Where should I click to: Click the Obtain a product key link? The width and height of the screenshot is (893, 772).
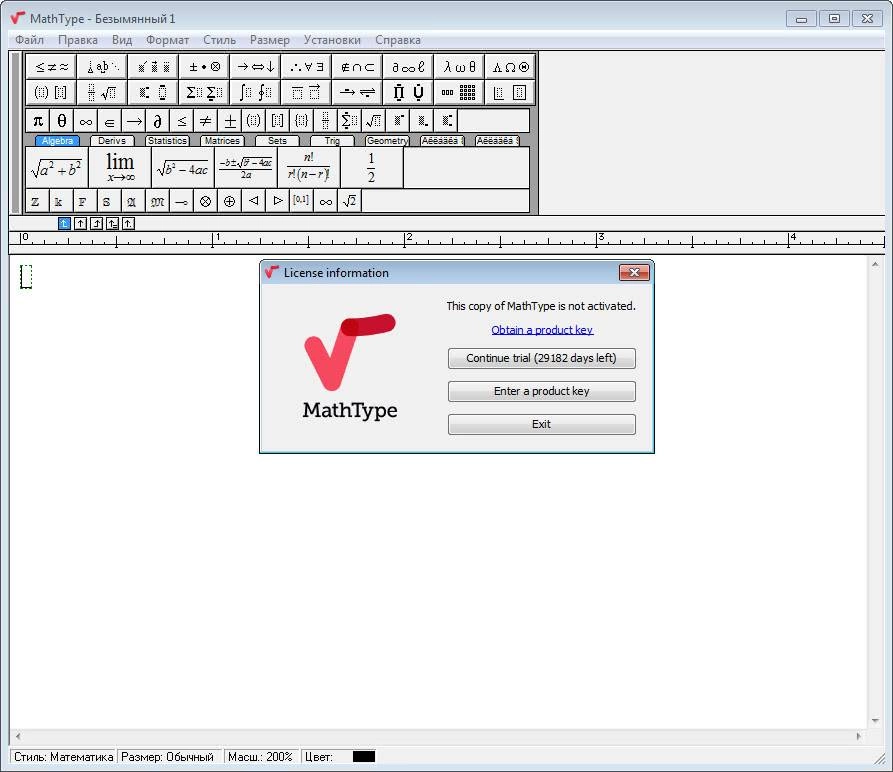542,330
